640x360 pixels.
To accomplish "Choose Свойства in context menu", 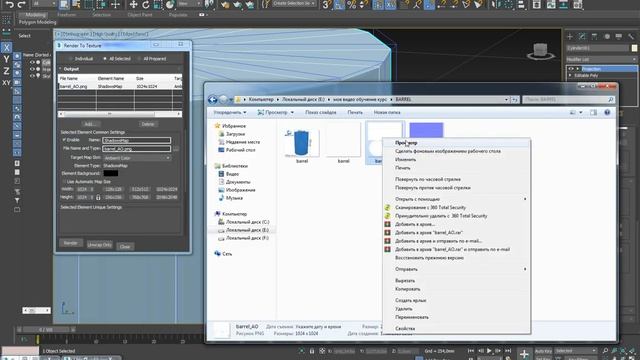I will pos(457,328).
